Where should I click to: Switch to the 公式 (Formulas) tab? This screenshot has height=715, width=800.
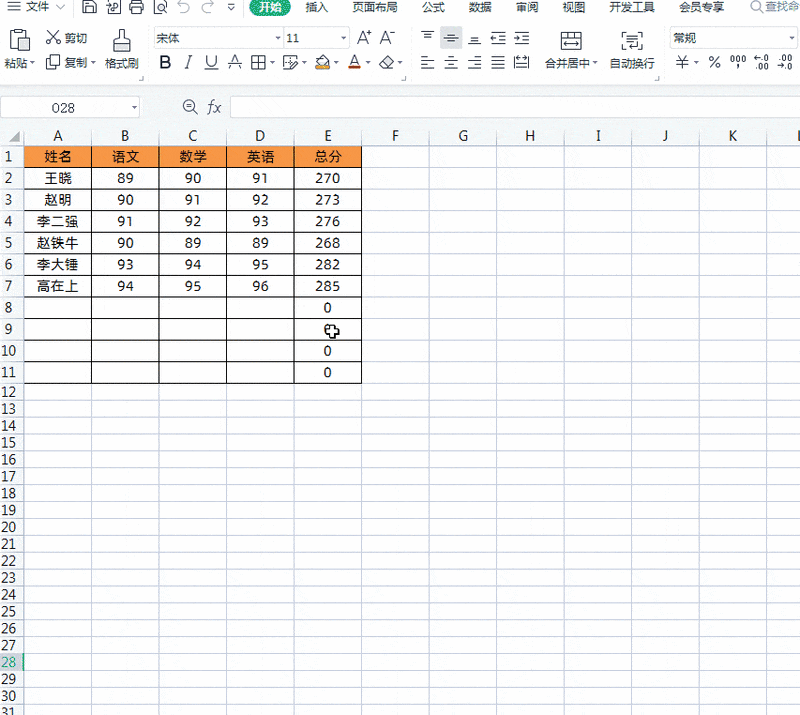(x=433, y=7)
